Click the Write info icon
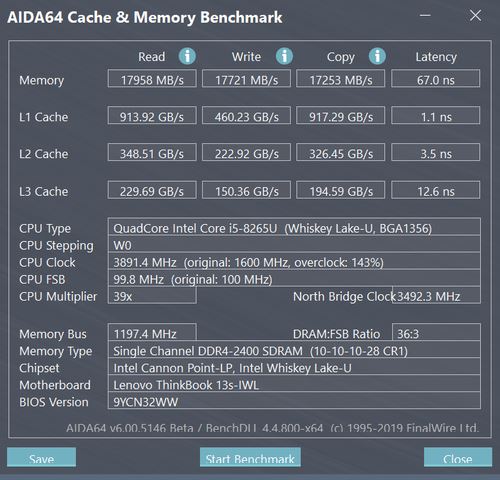This screenshot has height=480, width=500. (284, 56)
